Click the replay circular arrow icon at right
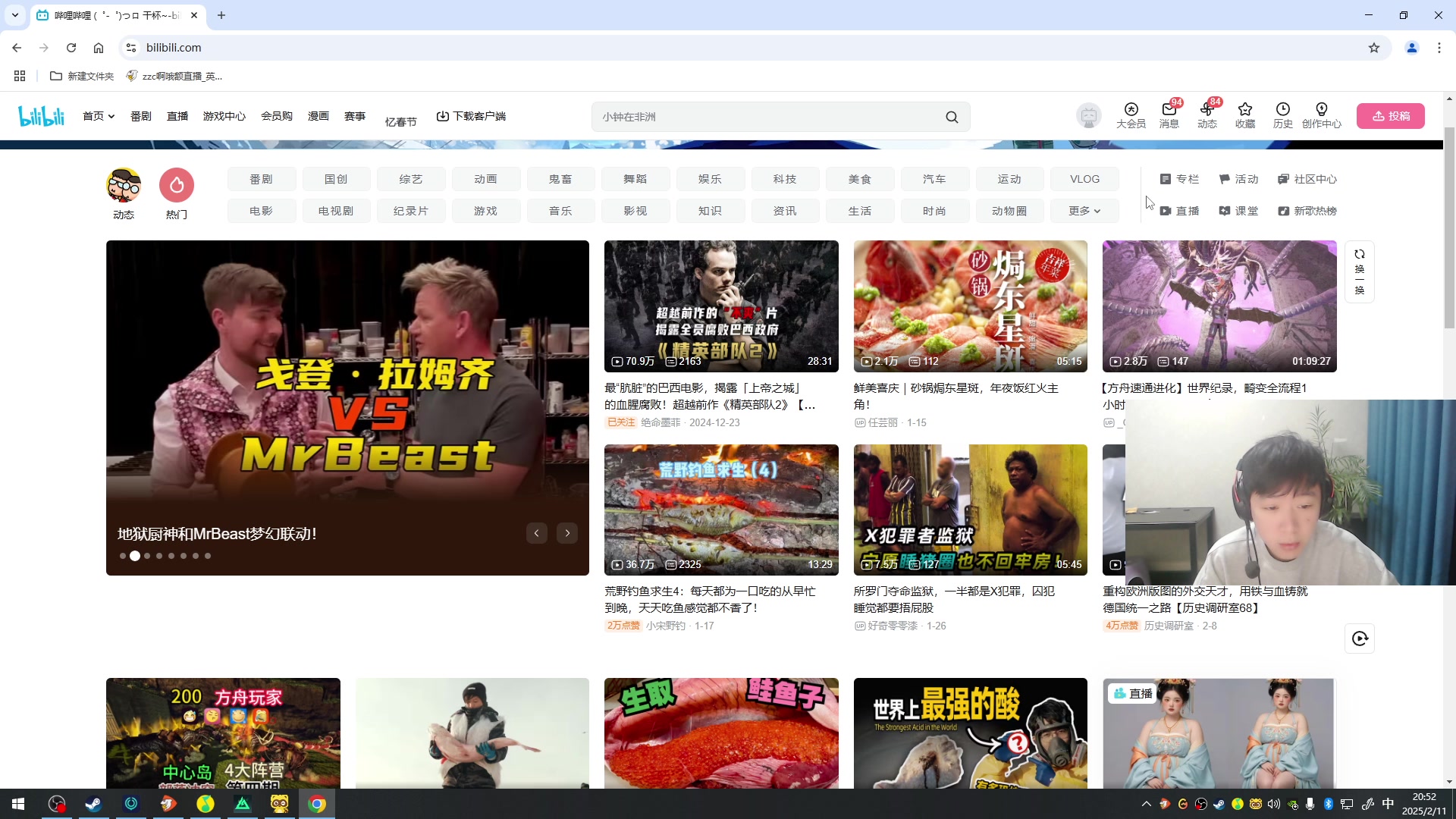This screenshot has height=819, width=1456. [x=1360, y=639]
